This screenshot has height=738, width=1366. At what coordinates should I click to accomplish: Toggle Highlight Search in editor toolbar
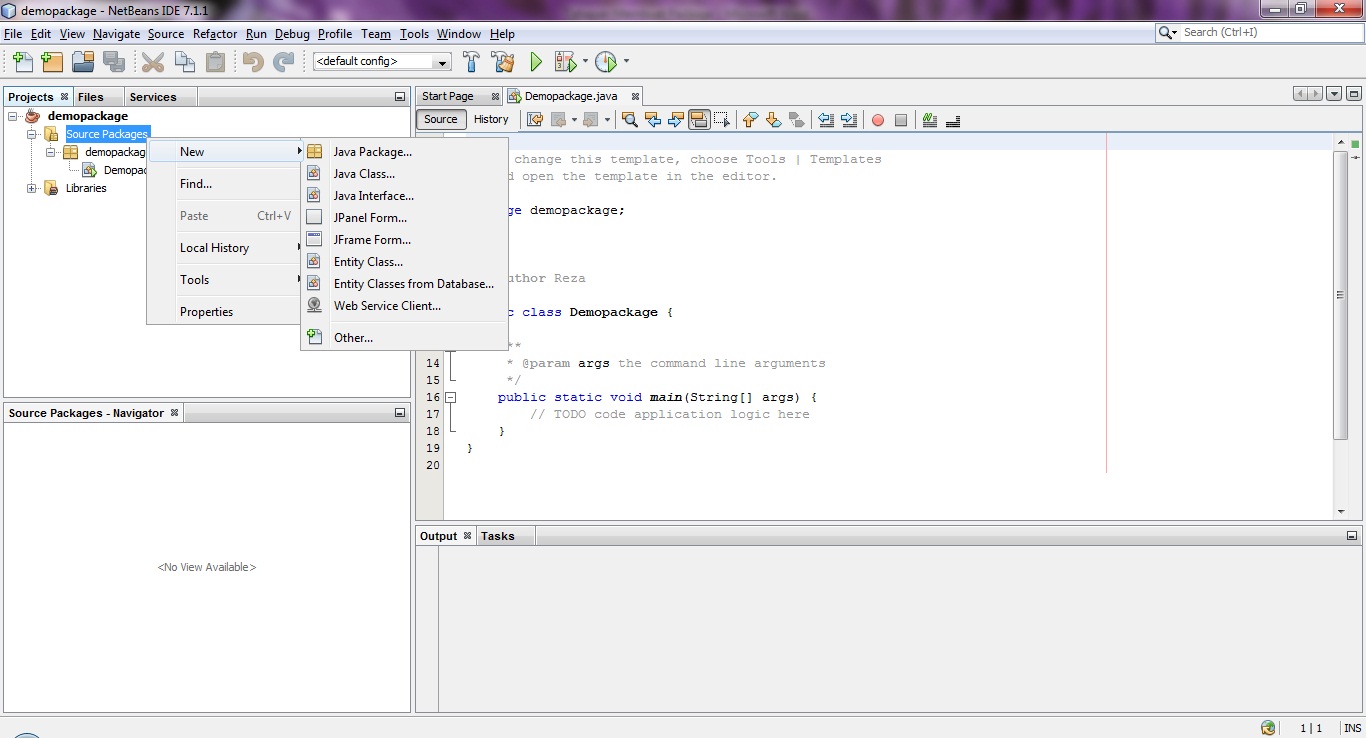coord(697,119)
